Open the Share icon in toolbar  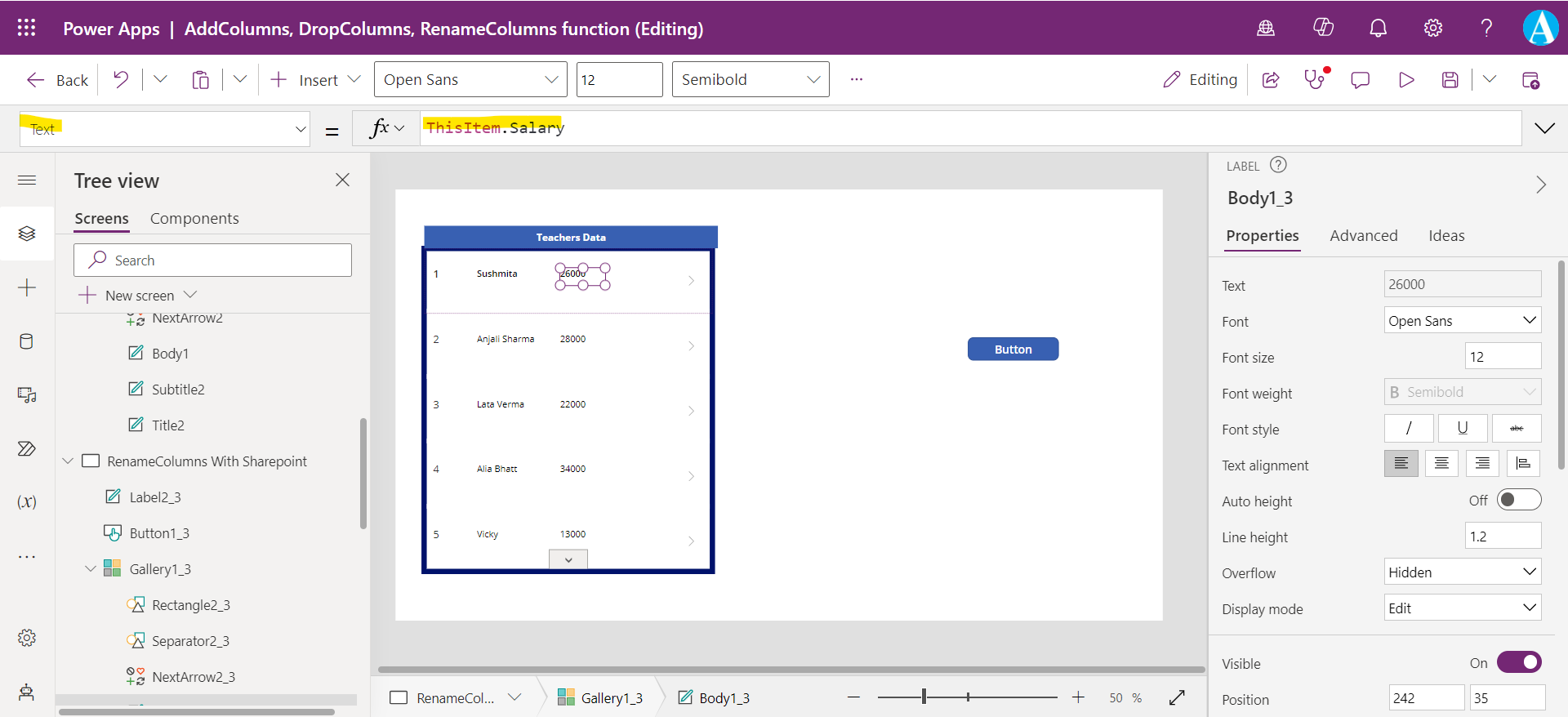(x=1271, y=79)
